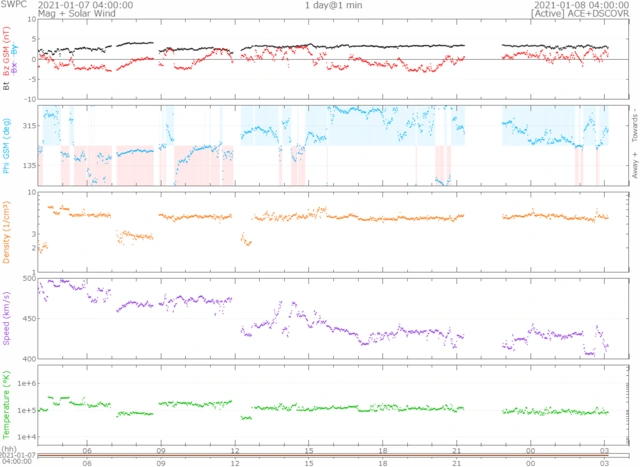Toggle the Bt series label

click(6, 86)
